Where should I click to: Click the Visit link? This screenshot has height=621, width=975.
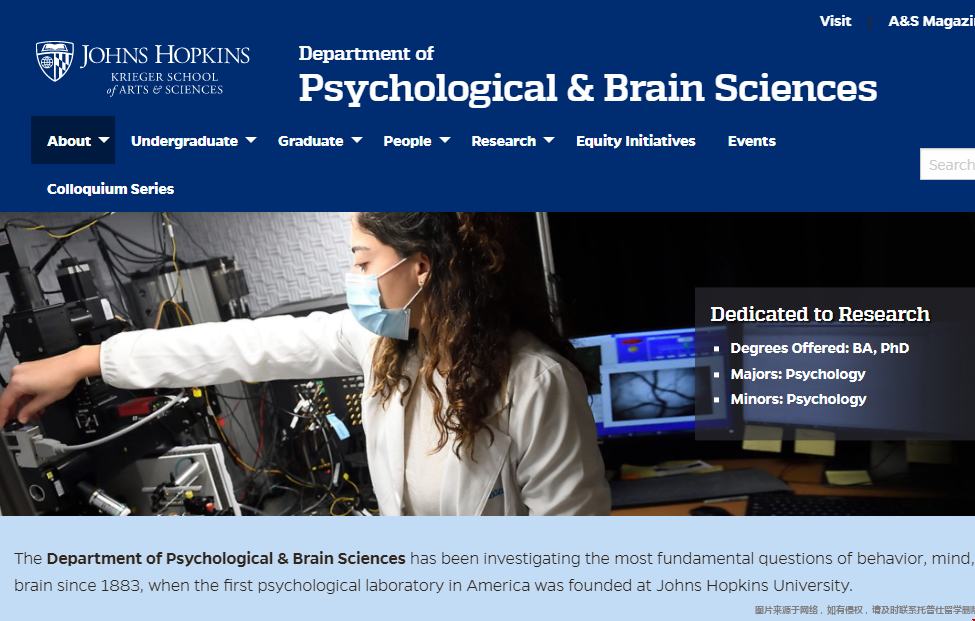835,21
